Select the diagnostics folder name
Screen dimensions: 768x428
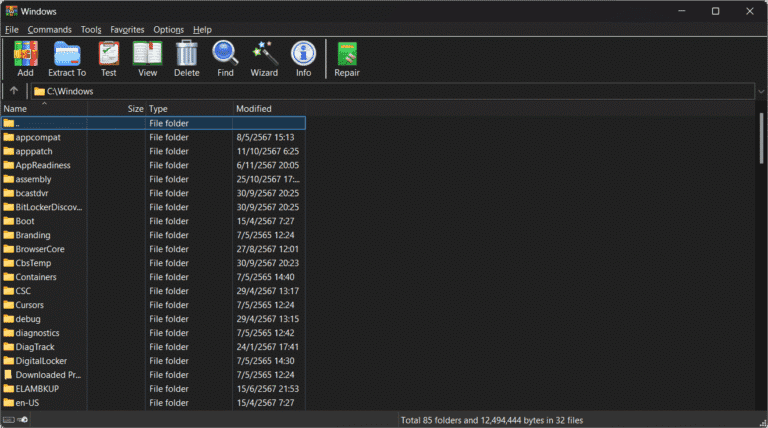click(x=37, y=333)
